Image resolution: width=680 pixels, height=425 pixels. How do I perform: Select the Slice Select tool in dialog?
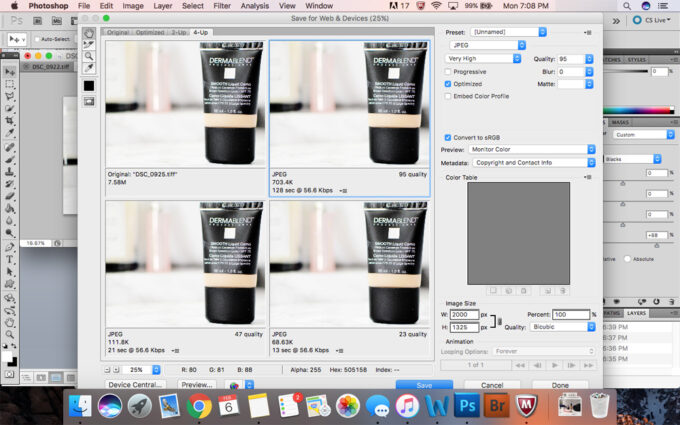click(x=89, y=45)
